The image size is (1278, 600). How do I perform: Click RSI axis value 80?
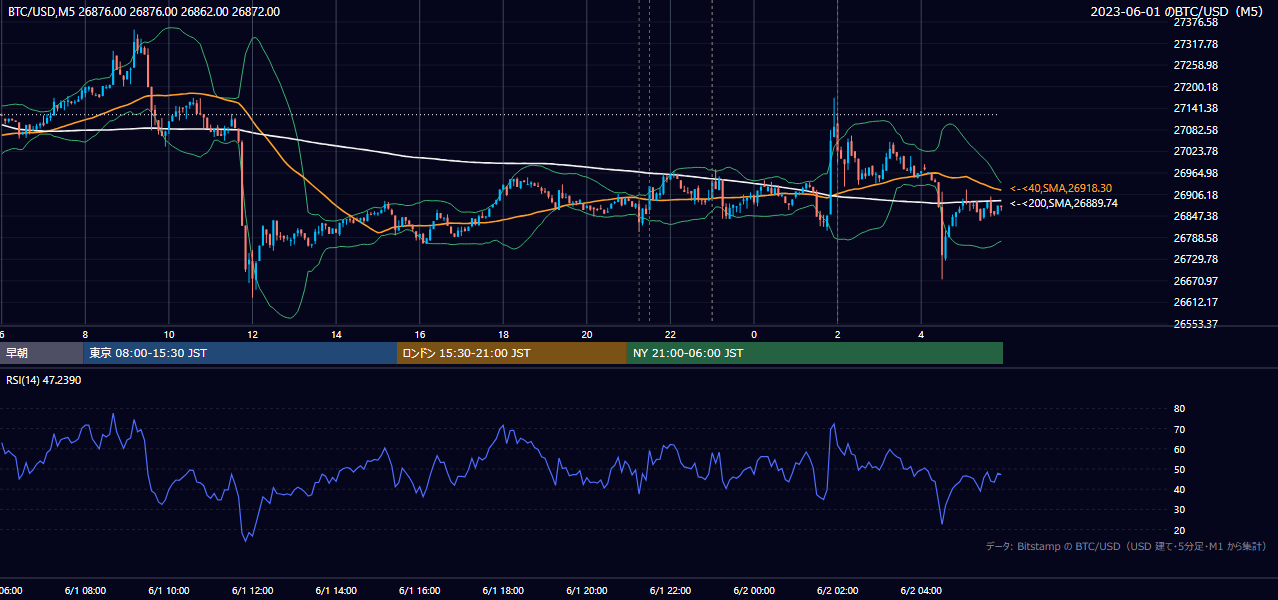point(1179,409)
